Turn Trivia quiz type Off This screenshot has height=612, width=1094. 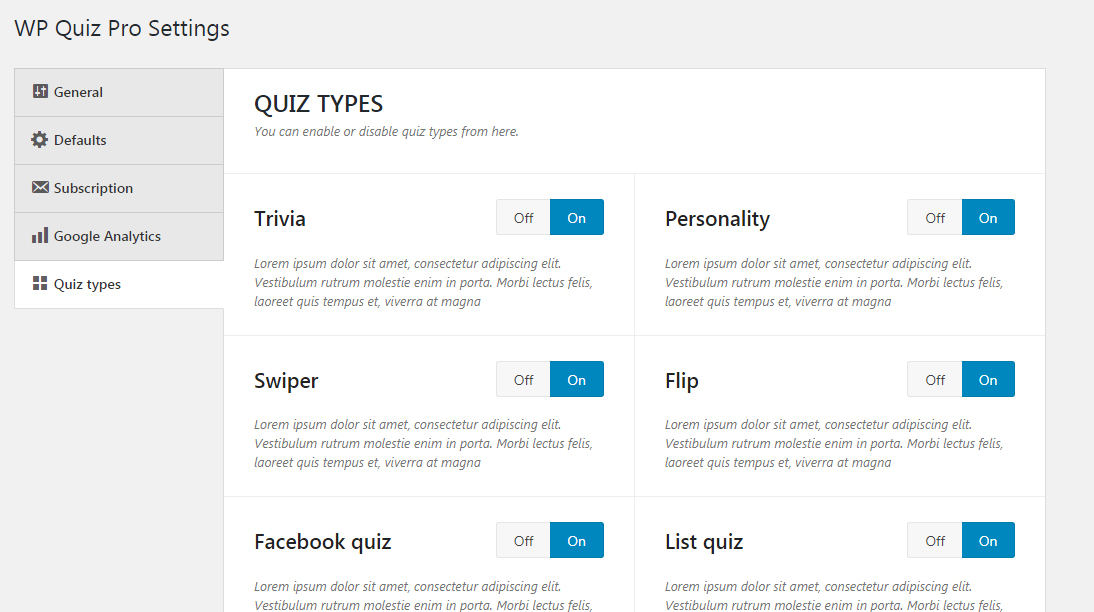click(523, 218)
